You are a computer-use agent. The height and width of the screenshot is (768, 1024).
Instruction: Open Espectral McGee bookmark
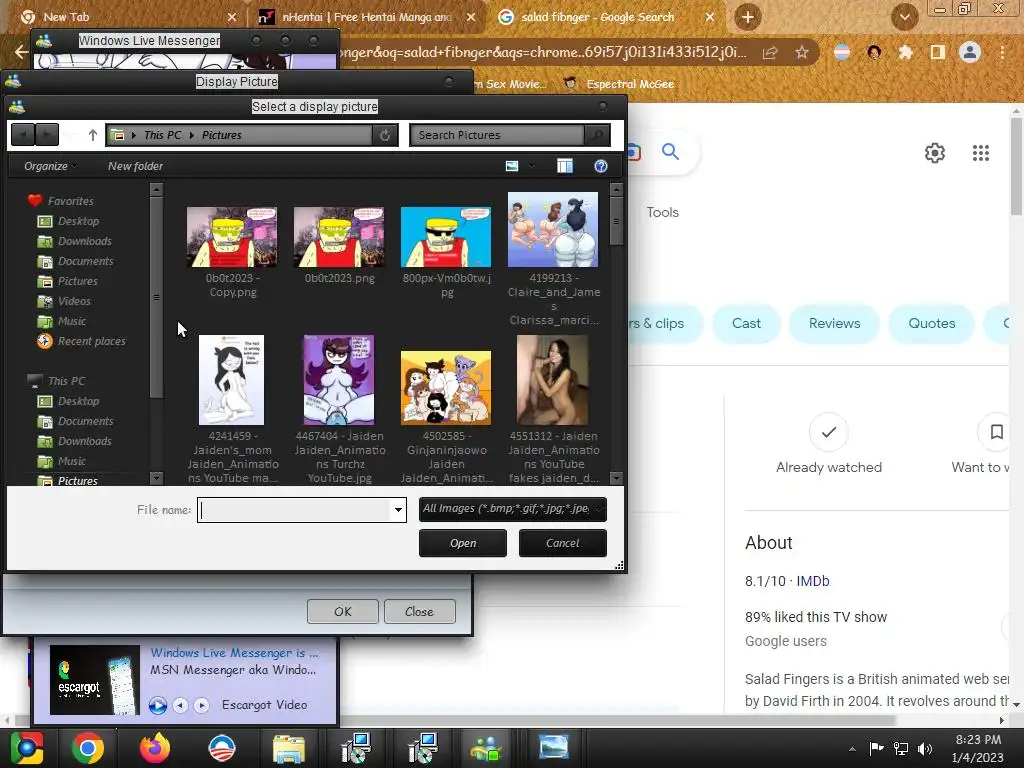[620, 84]
